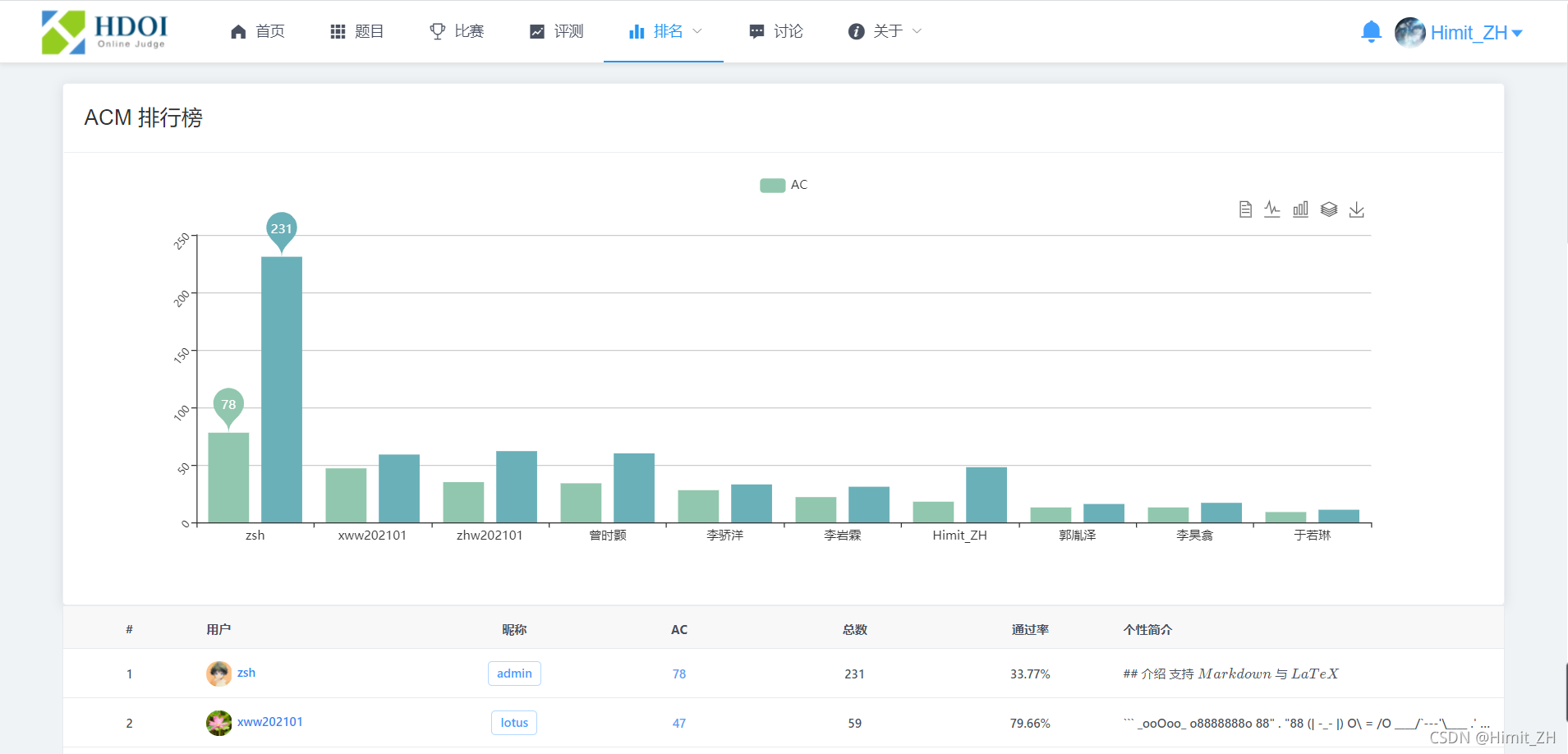The image size is (1568, 754).
Task: Expand the 排名 ranking menu
Action: pos(664,31)
